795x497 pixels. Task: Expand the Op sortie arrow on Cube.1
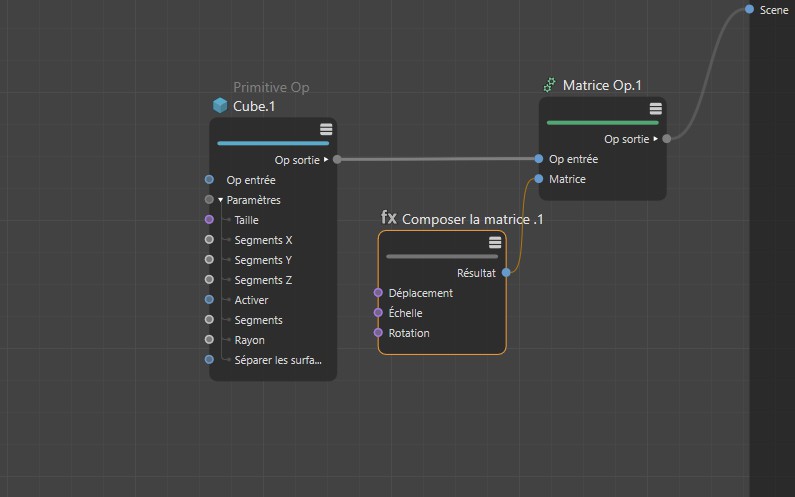click(x=326, y=159)
